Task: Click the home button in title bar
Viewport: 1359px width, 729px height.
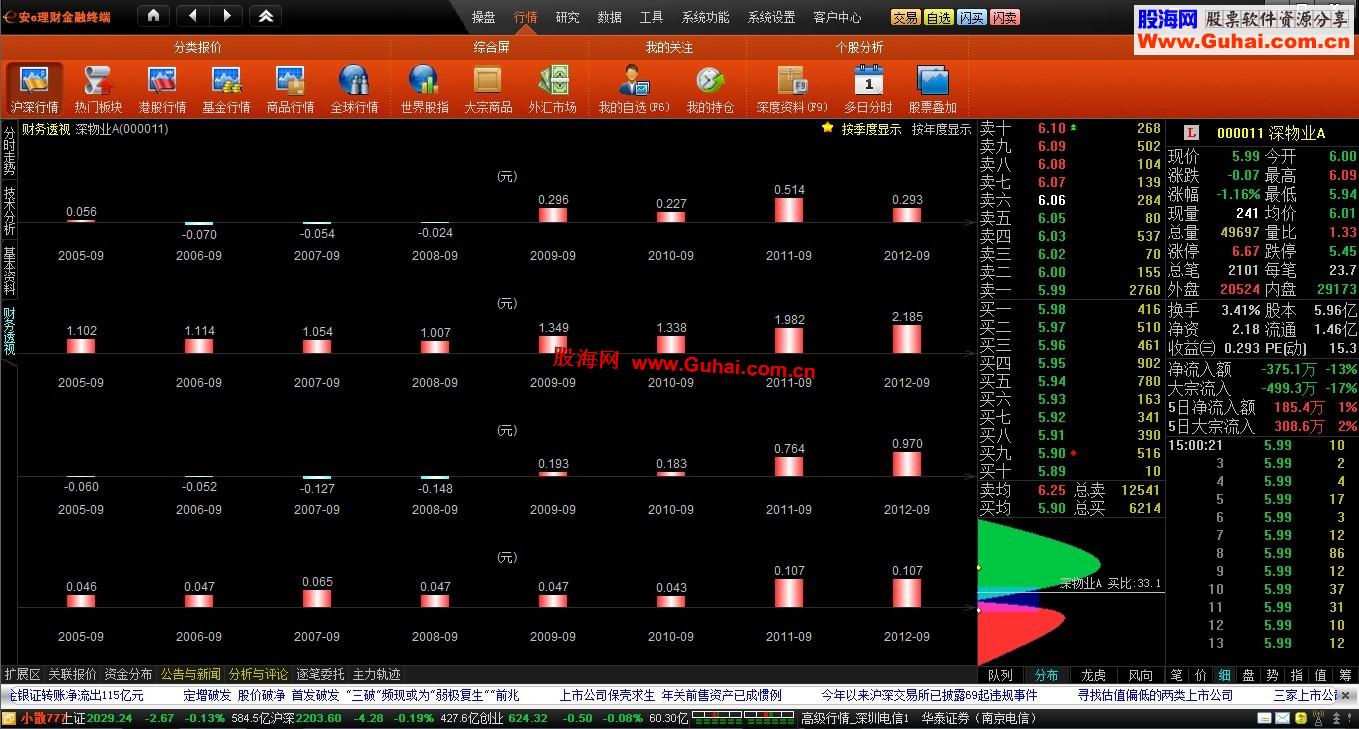Action: (x=152, y=16)
